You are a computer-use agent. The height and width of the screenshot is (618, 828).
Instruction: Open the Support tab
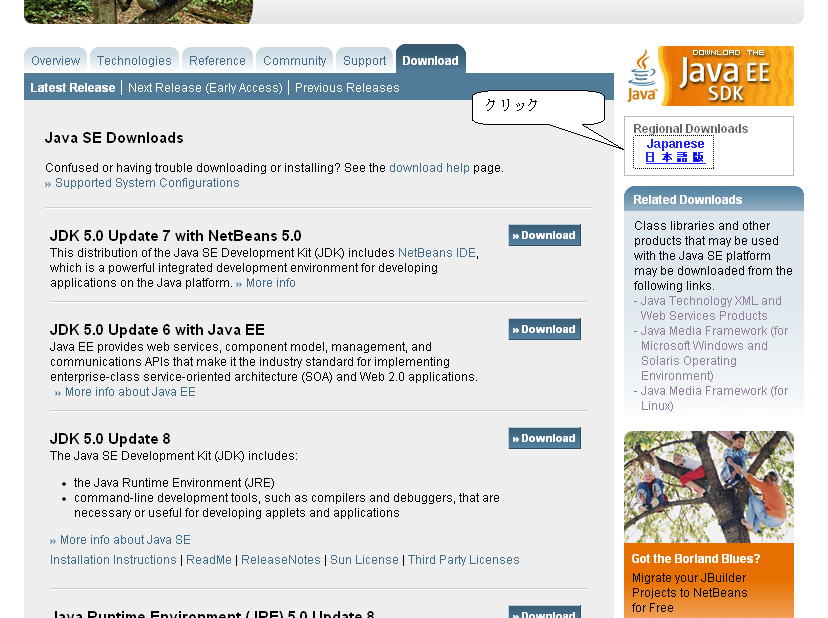364,60
